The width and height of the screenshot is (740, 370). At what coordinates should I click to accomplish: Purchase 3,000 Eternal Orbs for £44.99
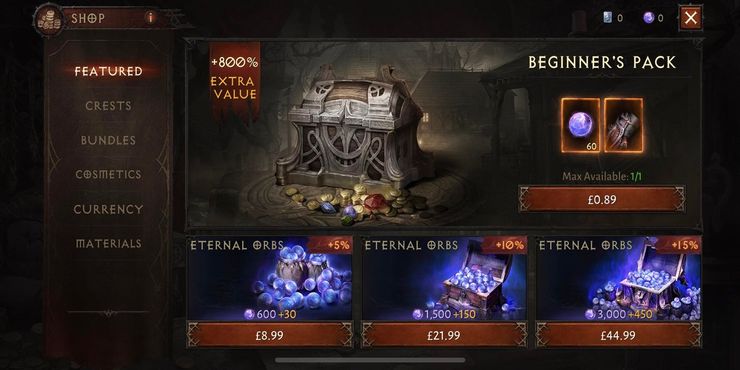pos(618,335)
